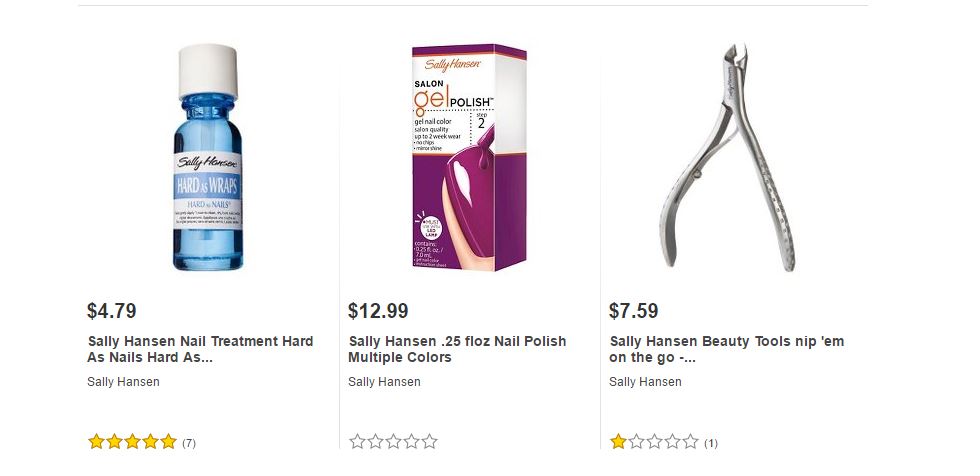View the (7) reviews for Hard As Nails
This screenshot has height=476, width=980.
(x=189, y=443)
